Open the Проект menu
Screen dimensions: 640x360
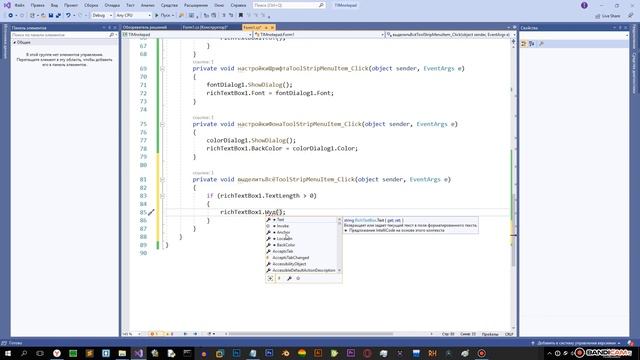[x=71, y=5]
